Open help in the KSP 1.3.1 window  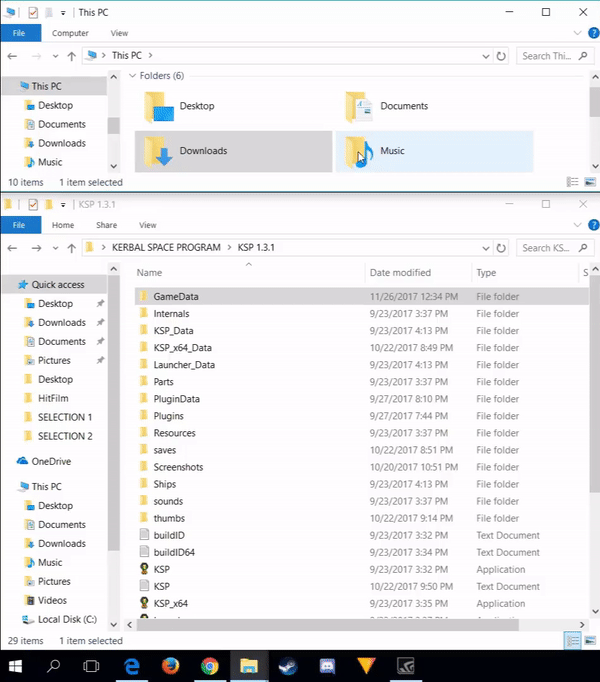593,225
